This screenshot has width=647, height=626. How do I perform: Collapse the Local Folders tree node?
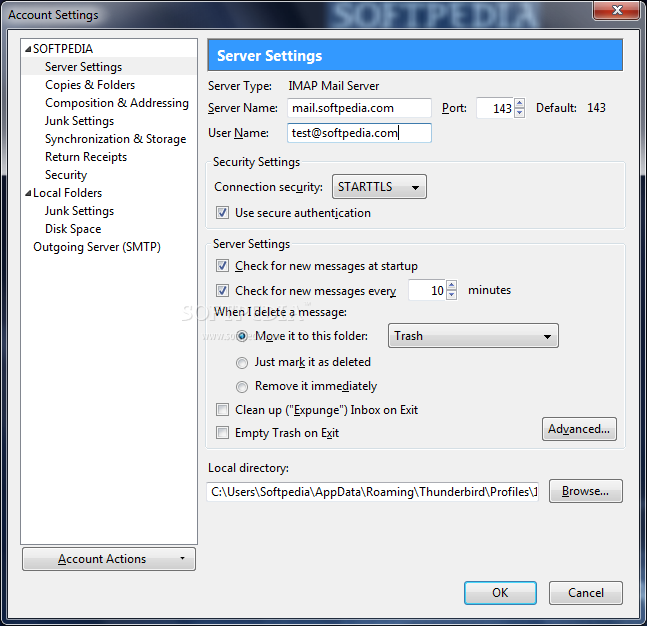tap(28, 193)
